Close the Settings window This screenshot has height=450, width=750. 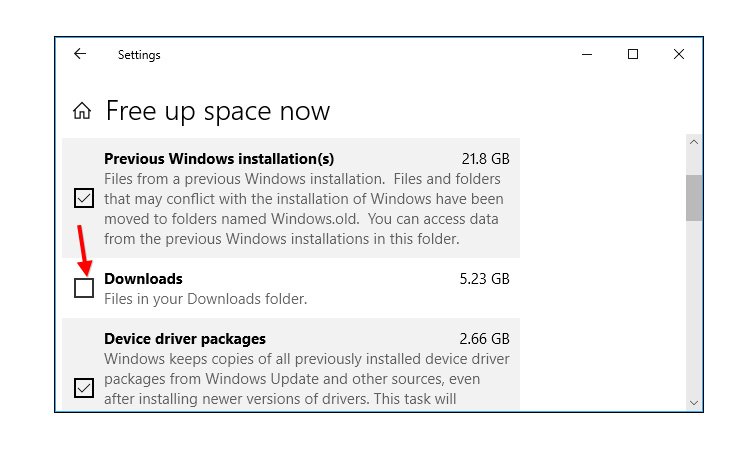pos(679,55)
